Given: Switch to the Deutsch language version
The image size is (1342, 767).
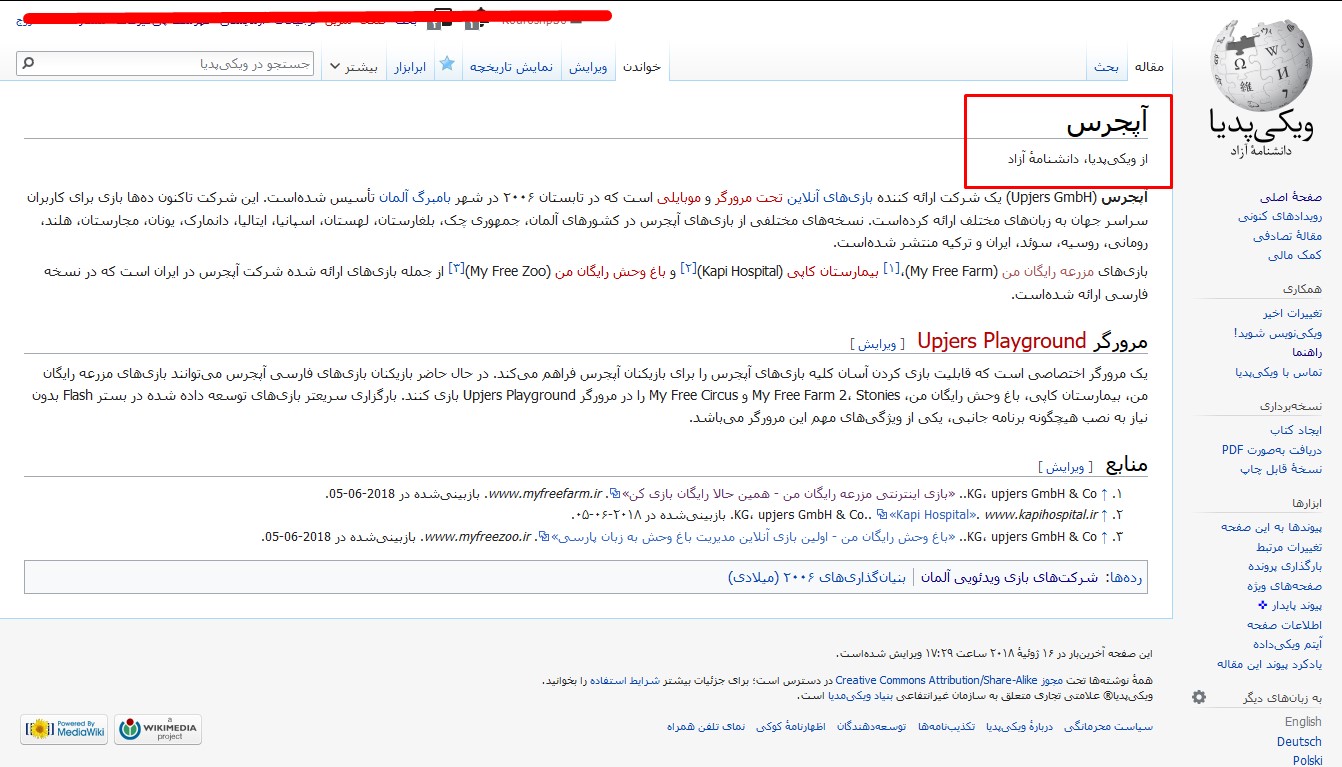Looking at the screenshot, I should pos(1299,742).
